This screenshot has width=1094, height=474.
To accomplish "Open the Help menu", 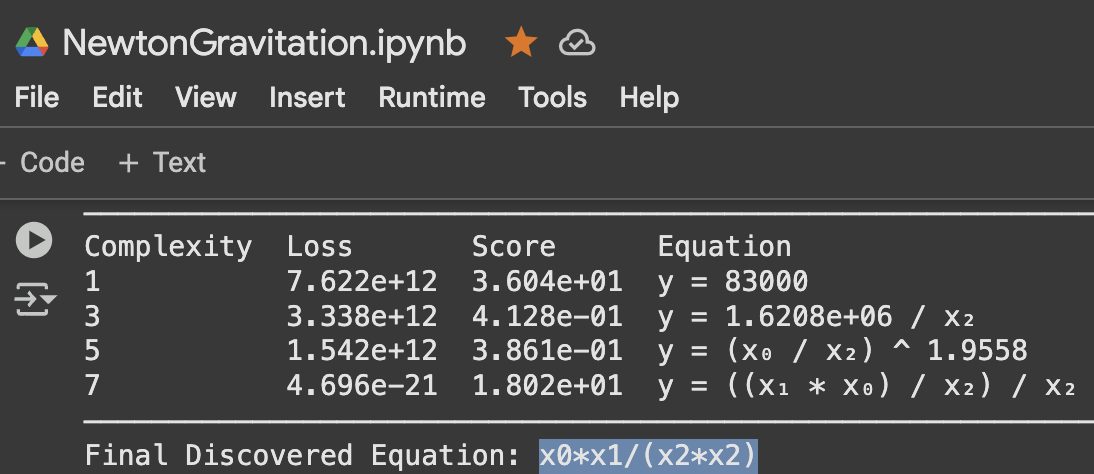I will (x=649, y=97).
